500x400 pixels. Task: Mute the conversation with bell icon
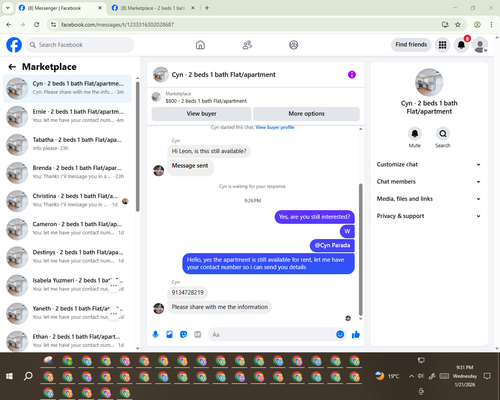(x=415, y=134)
